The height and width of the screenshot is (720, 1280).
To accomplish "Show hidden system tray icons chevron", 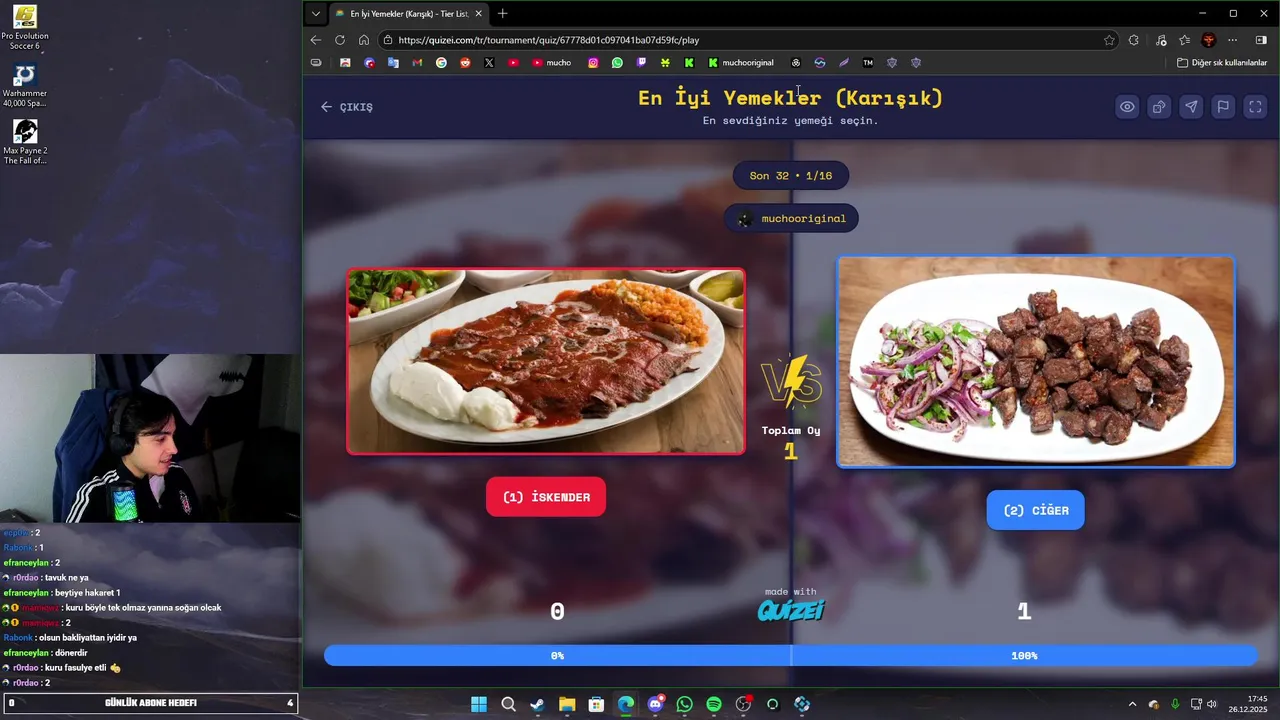I will point(1132,704).
